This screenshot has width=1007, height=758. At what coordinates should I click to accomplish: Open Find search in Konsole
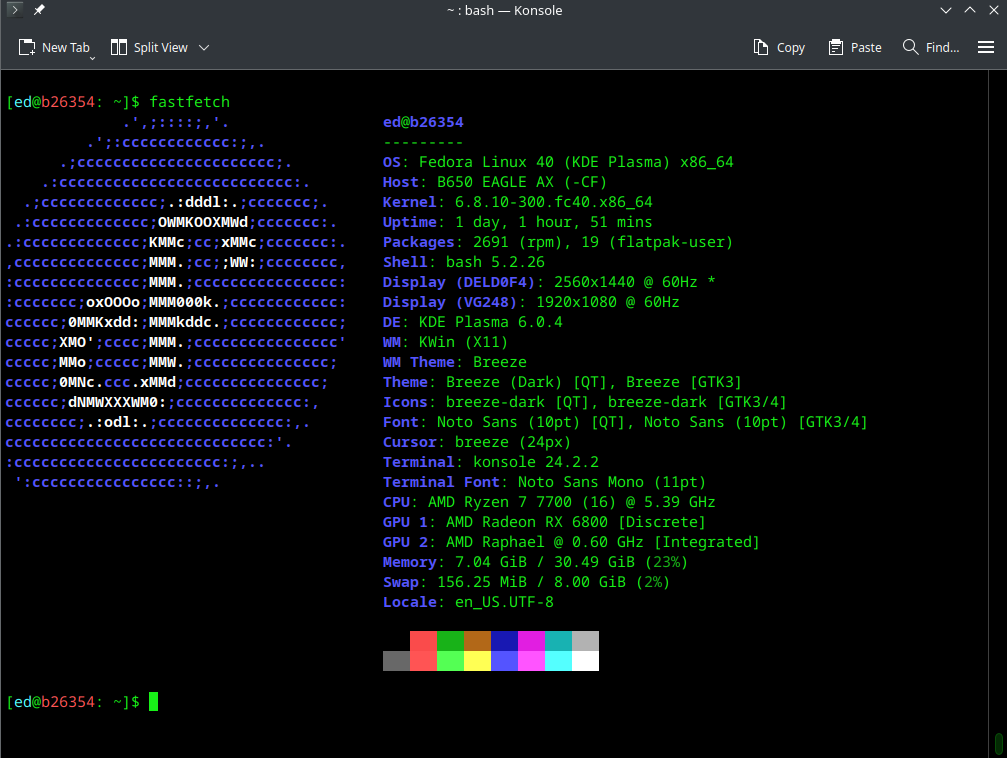[x=931, y=48]
